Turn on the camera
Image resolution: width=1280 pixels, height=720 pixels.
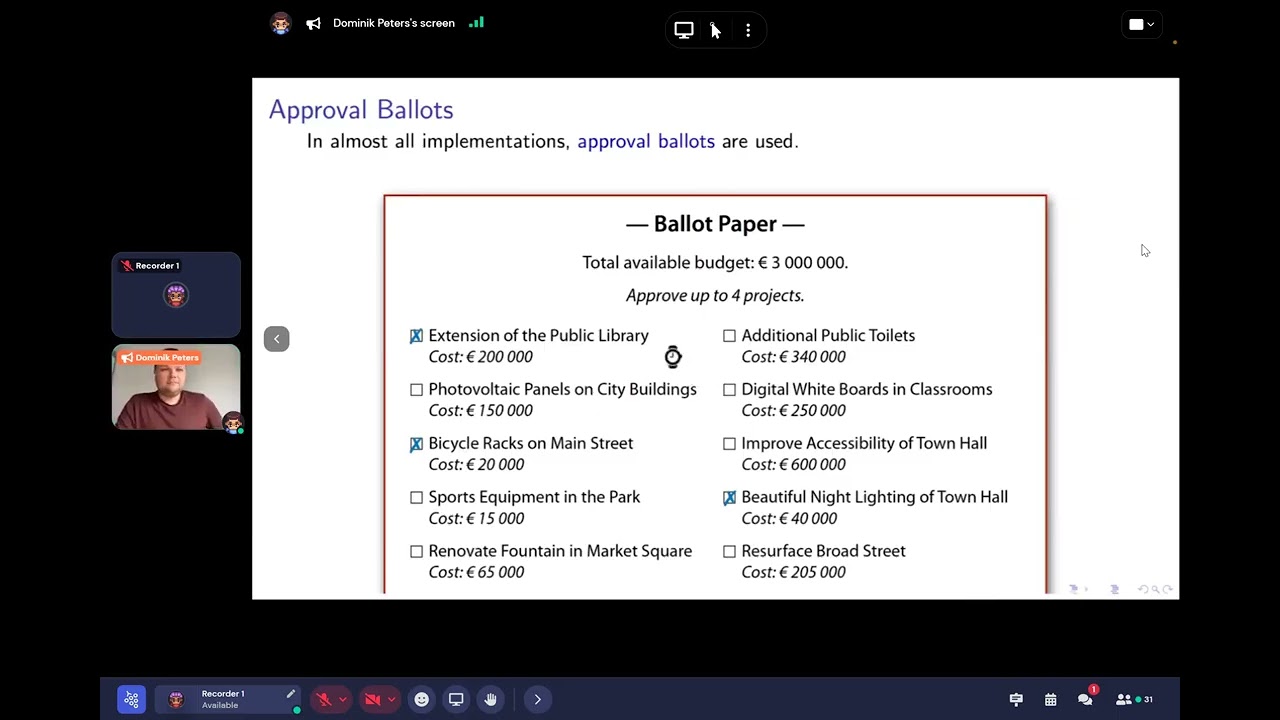[372, 700]
